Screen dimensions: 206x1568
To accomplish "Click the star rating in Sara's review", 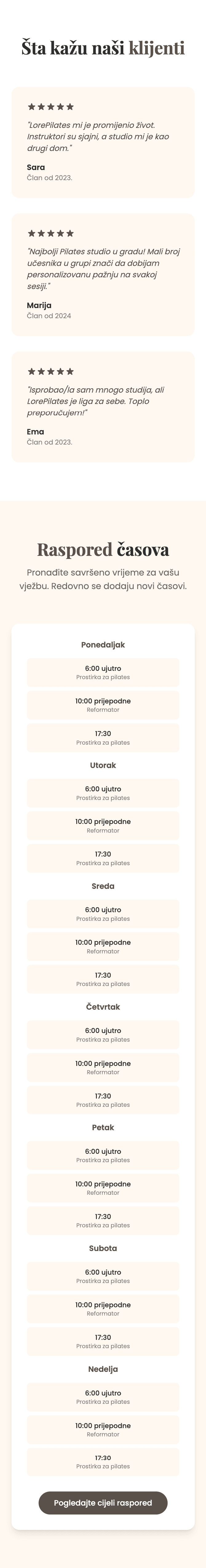I will point(51,106).
